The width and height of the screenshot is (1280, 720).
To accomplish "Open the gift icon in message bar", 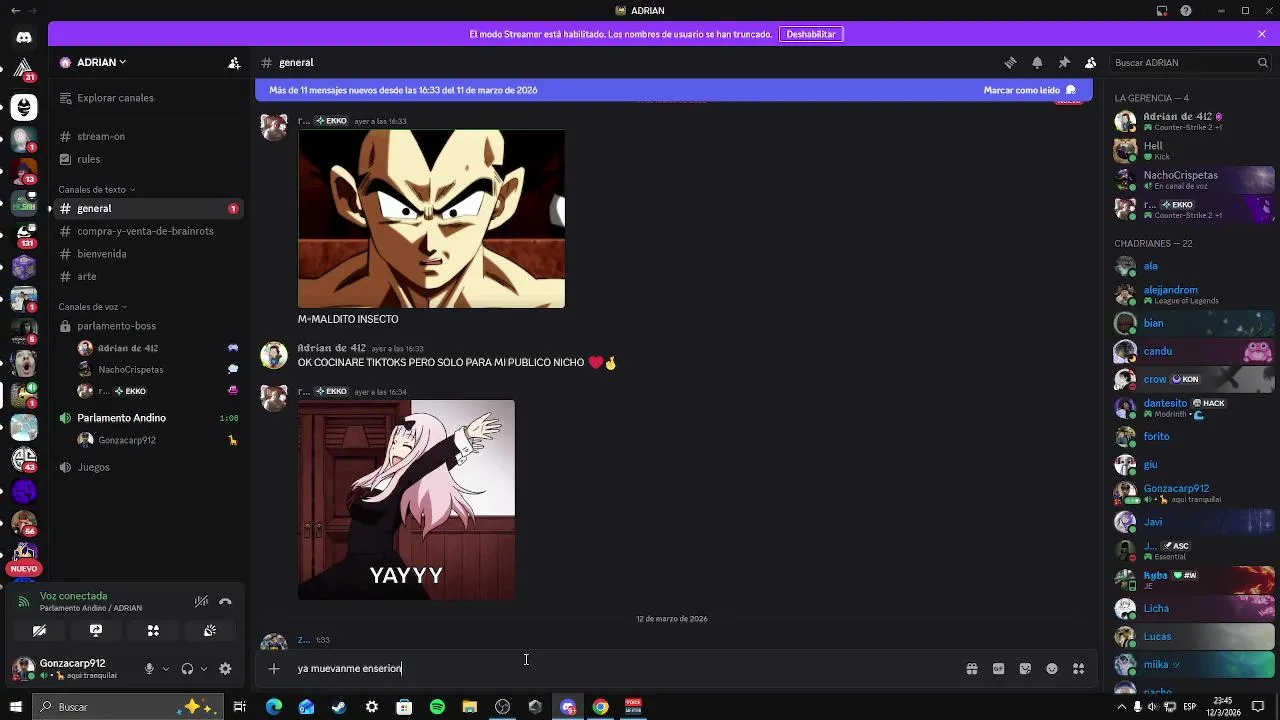I will coord(971,669).
